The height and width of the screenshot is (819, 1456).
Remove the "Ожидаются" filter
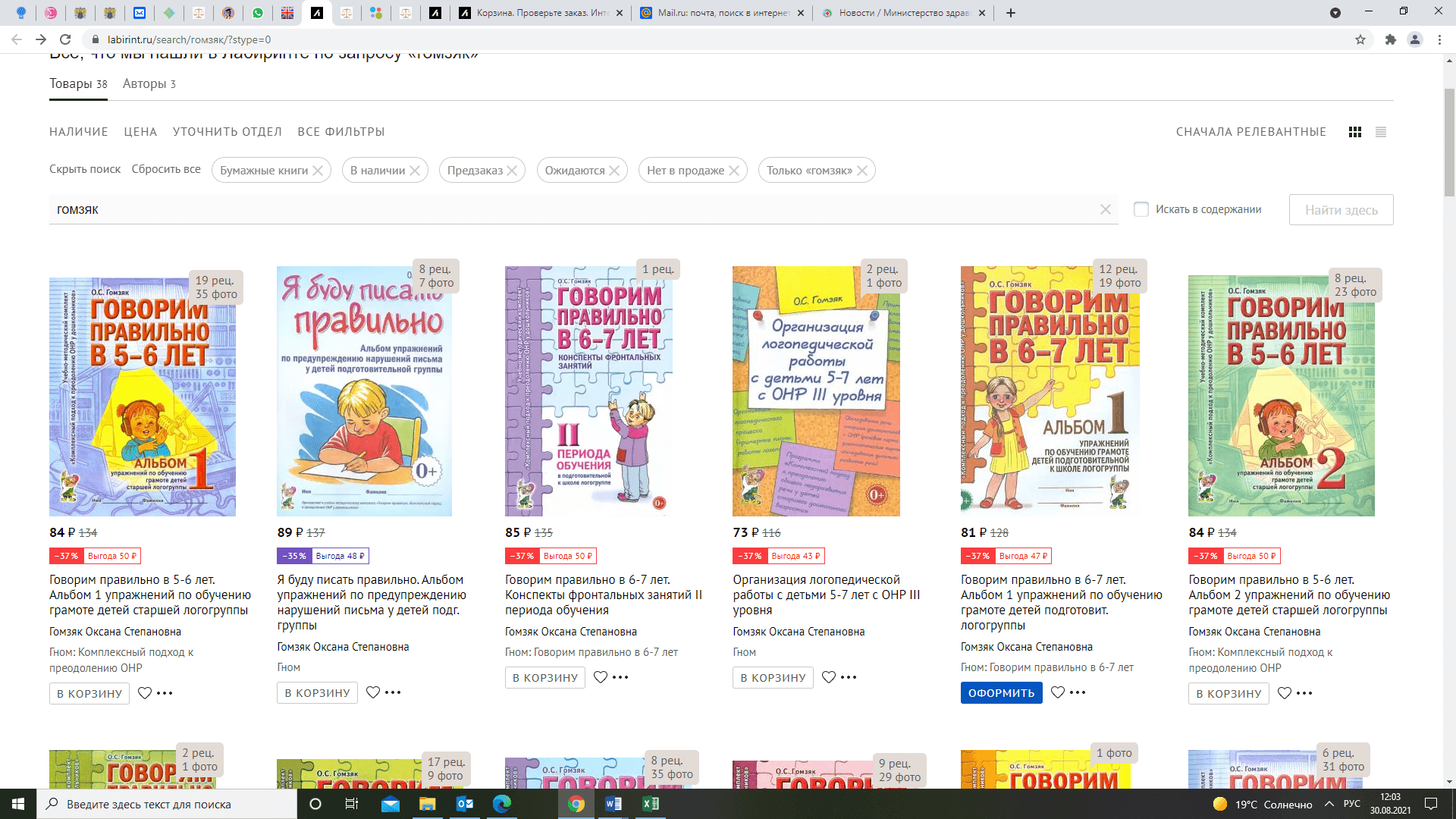pos(614,171)
